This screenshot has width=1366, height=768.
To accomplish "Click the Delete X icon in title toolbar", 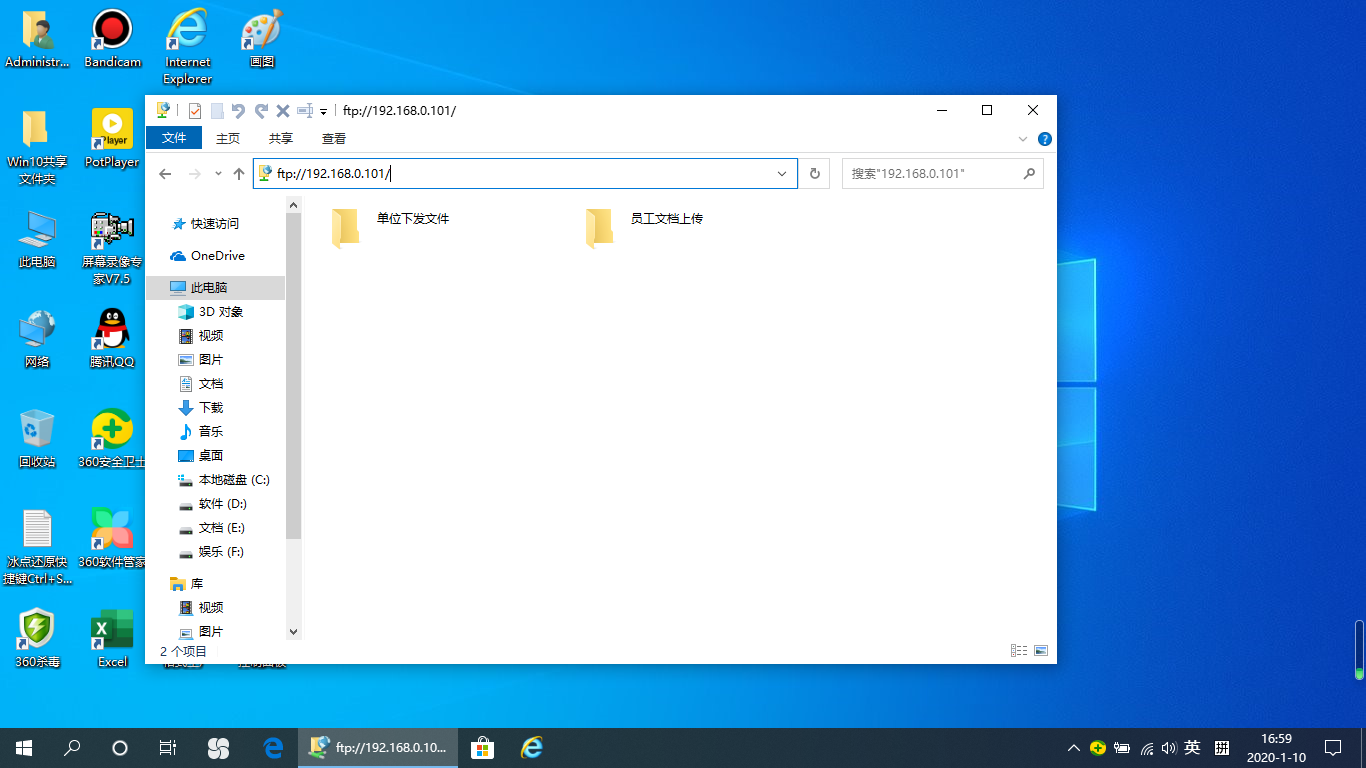I will coord(283,110).
